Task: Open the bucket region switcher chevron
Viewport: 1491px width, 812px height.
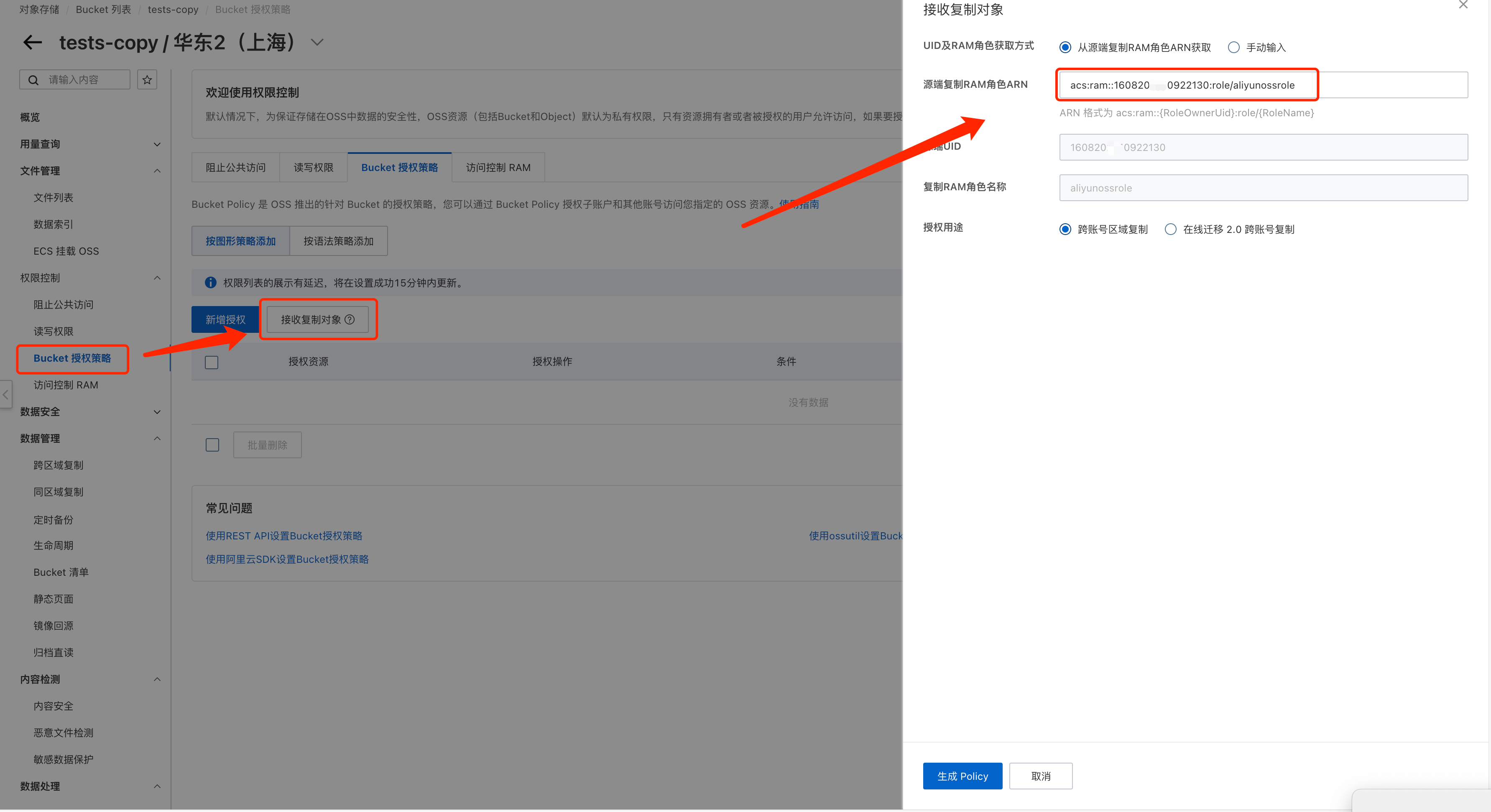Action: tap(317, 42)
